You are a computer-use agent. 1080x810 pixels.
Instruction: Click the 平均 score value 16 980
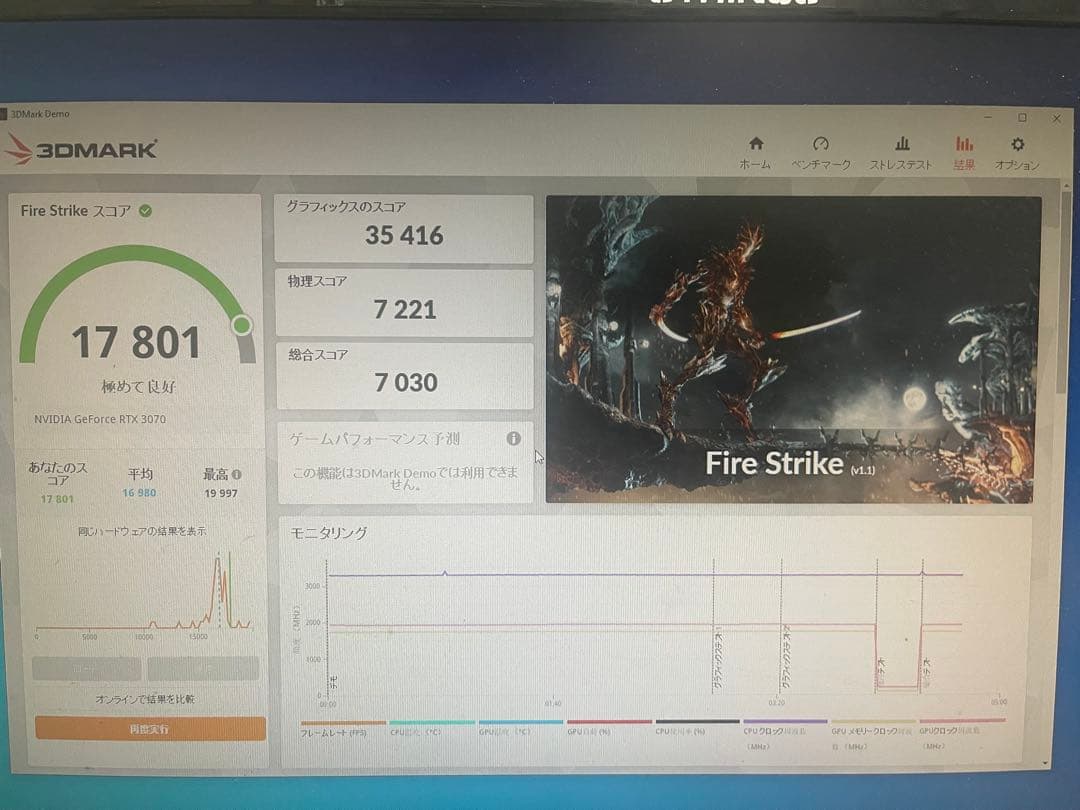point(139,493)
